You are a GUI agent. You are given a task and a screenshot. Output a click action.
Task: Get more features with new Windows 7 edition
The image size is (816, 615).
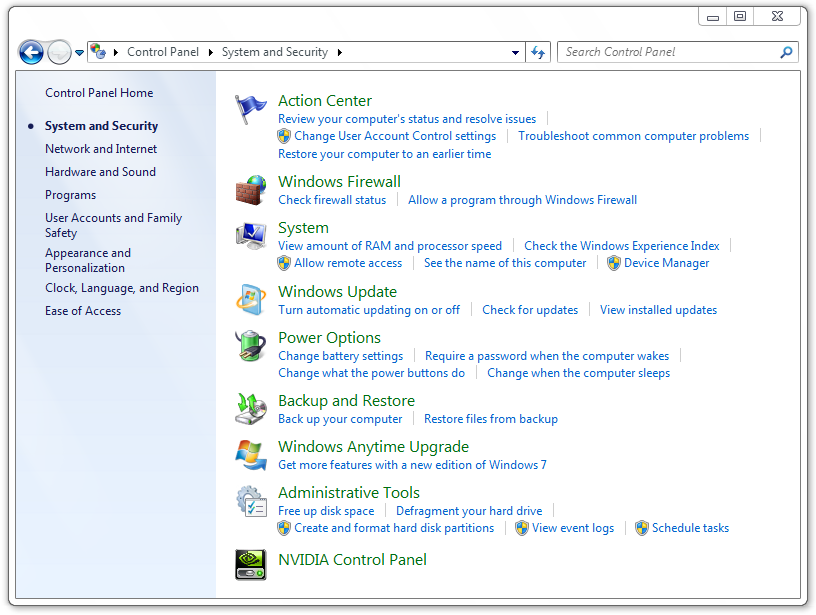(x=412, y=465)
